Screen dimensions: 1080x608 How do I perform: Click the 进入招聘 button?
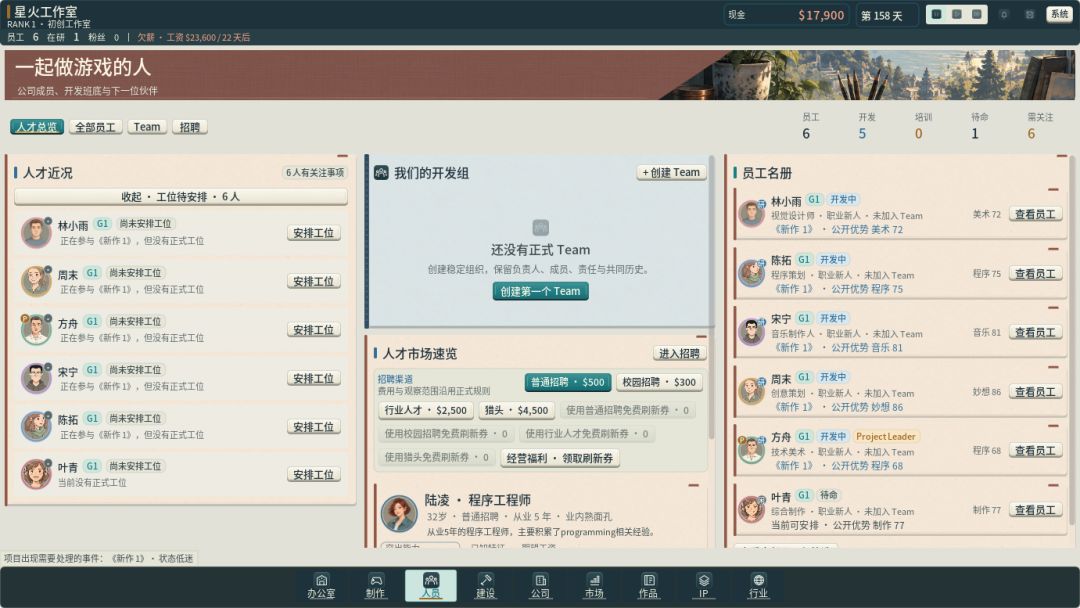679,354
